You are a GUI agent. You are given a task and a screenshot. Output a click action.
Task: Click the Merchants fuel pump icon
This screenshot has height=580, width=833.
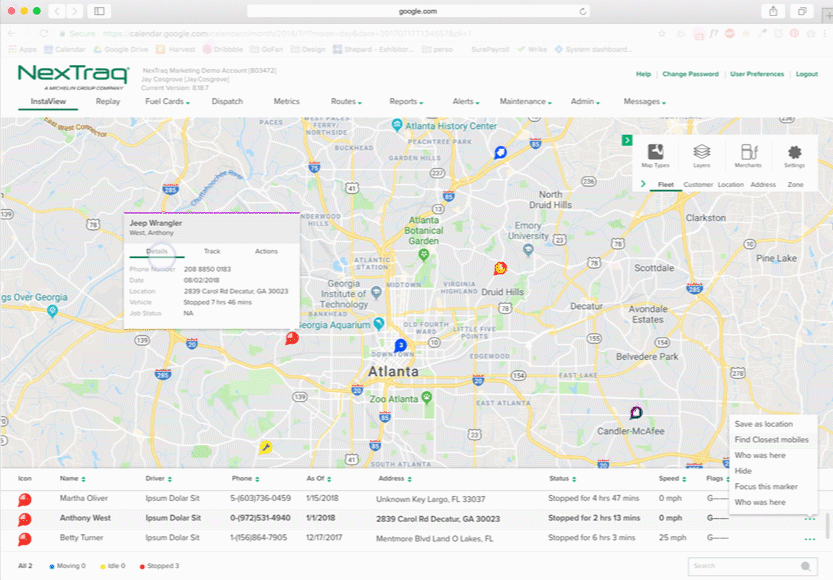point(748,153)
